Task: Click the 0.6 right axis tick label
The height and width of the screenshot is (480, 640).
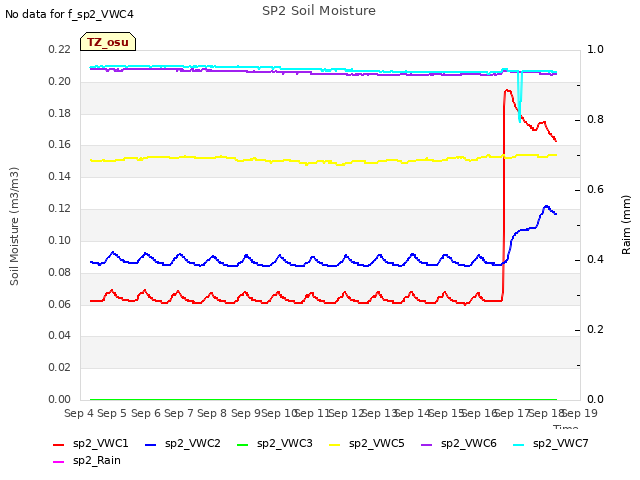Action: click(595, 189)
